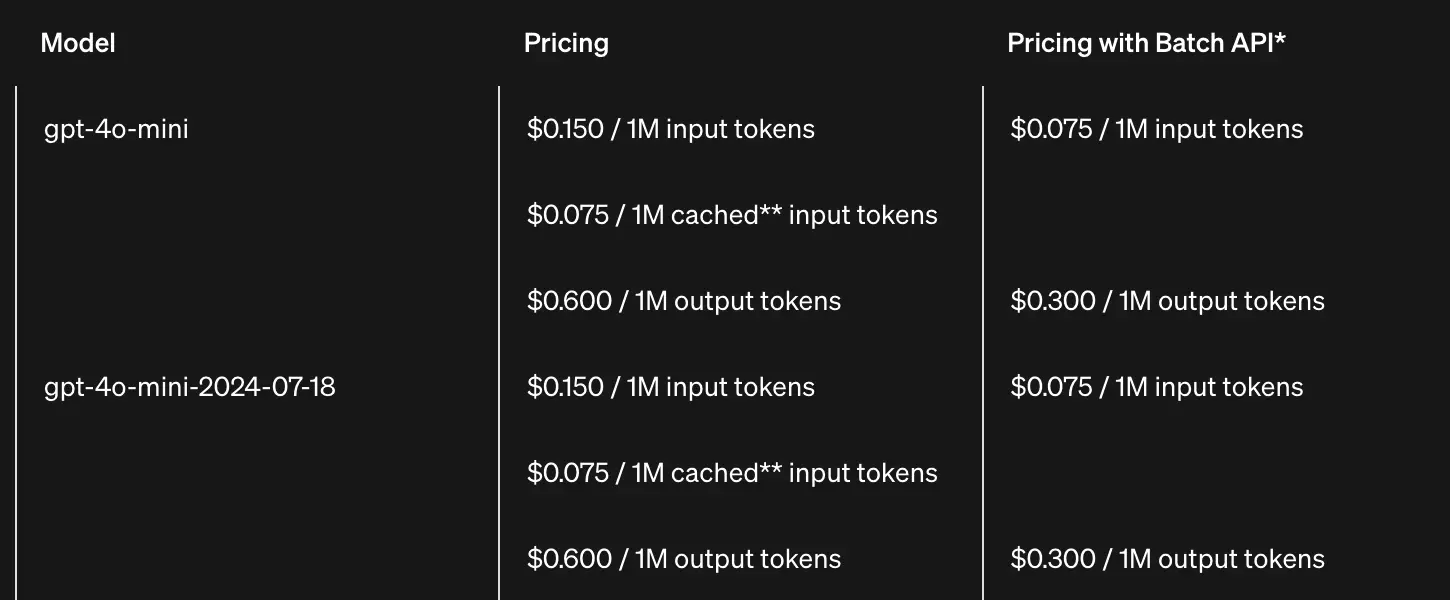Click gpt-4o-mini-2024-07-18 batch $0.300 output price
Viewport: 1450px width, 600px height.
(x=1168, y=559)
